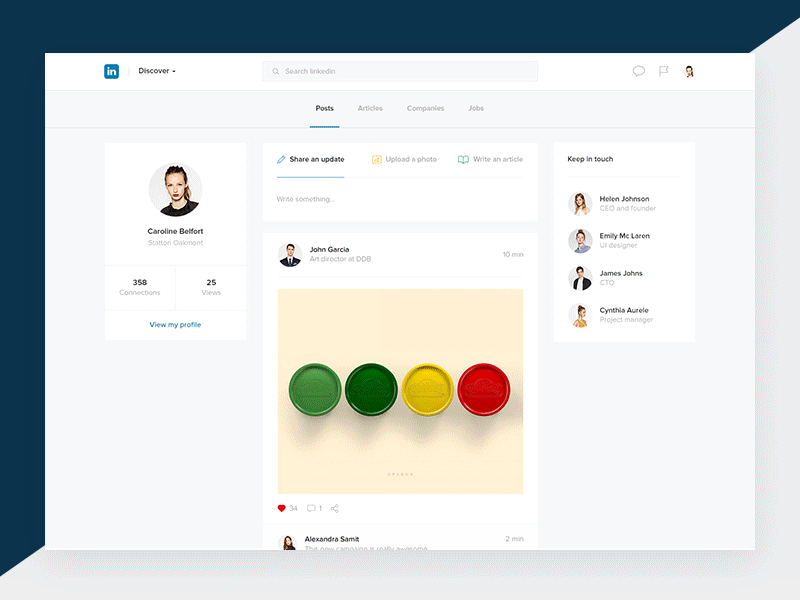The image size is (800, 600).
Task: Select the Write an article option
Action: [490, 159]
